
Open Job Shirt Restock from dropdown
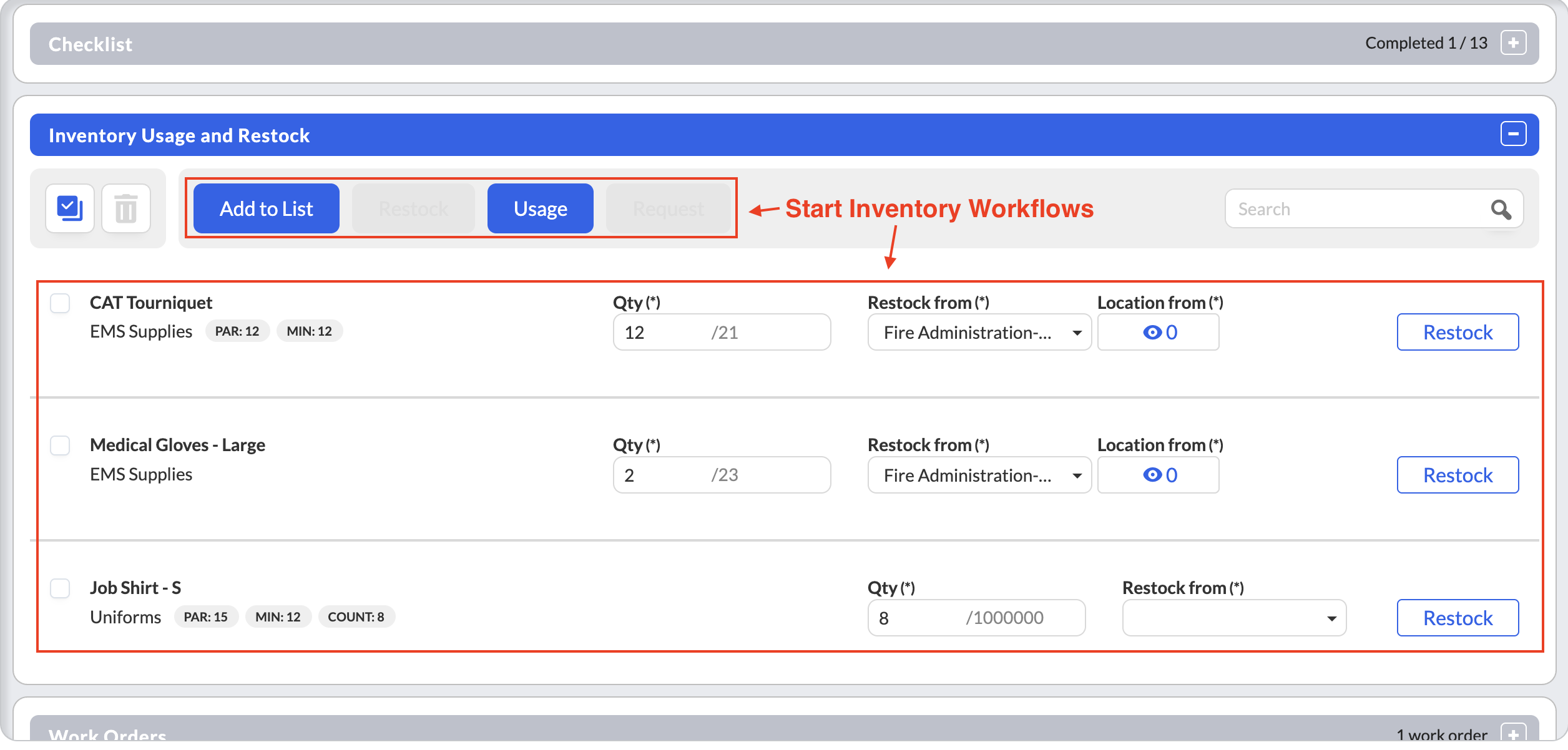point(1234,618)
